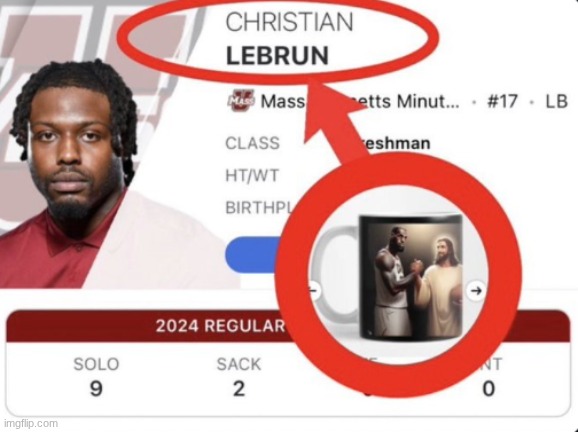Click the CHRISTIAN first name text
The height and width of the screenshot is (432, 578).
[x=289, y=22]
